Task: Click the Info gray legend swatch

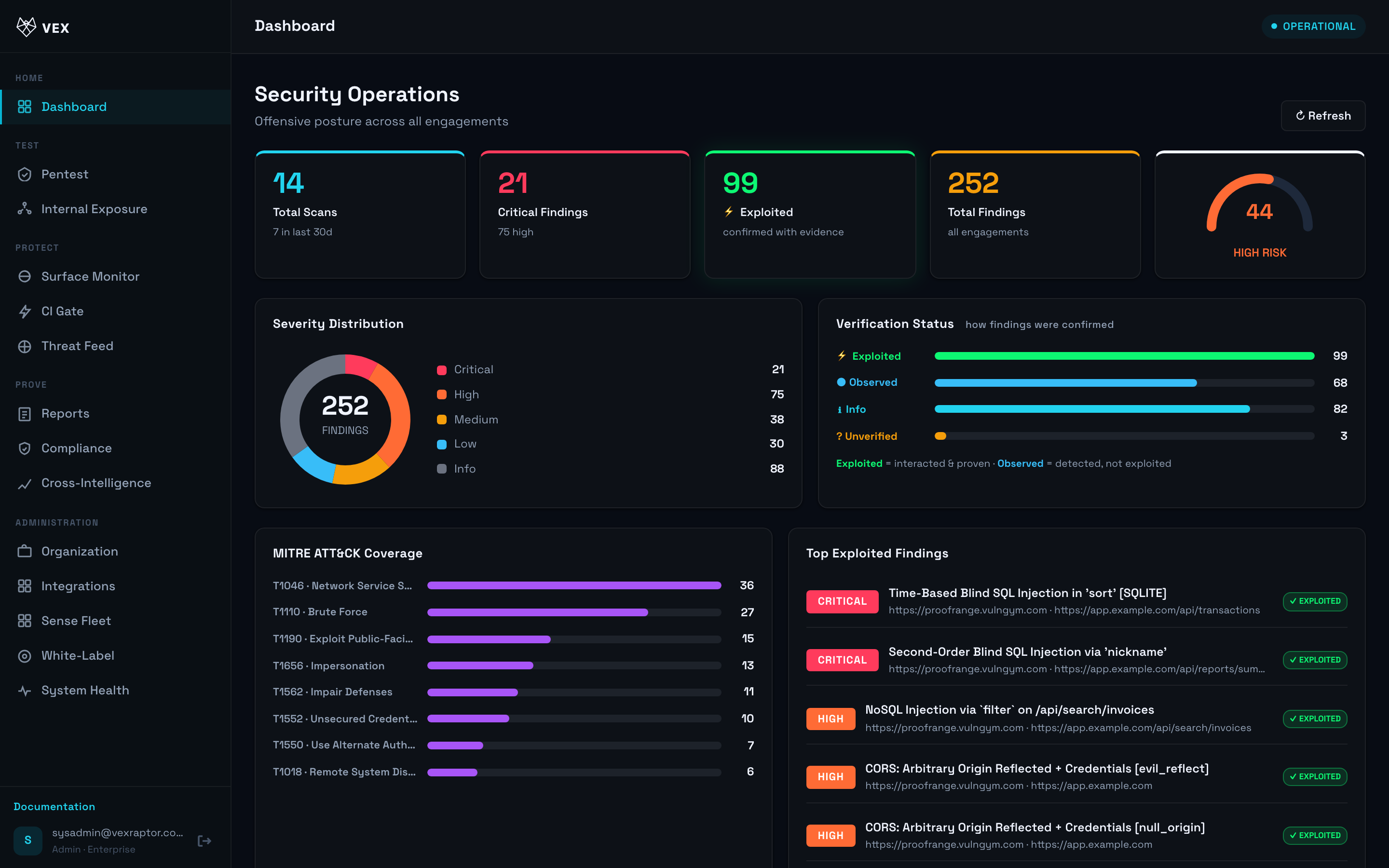Action: coord(441,469)
